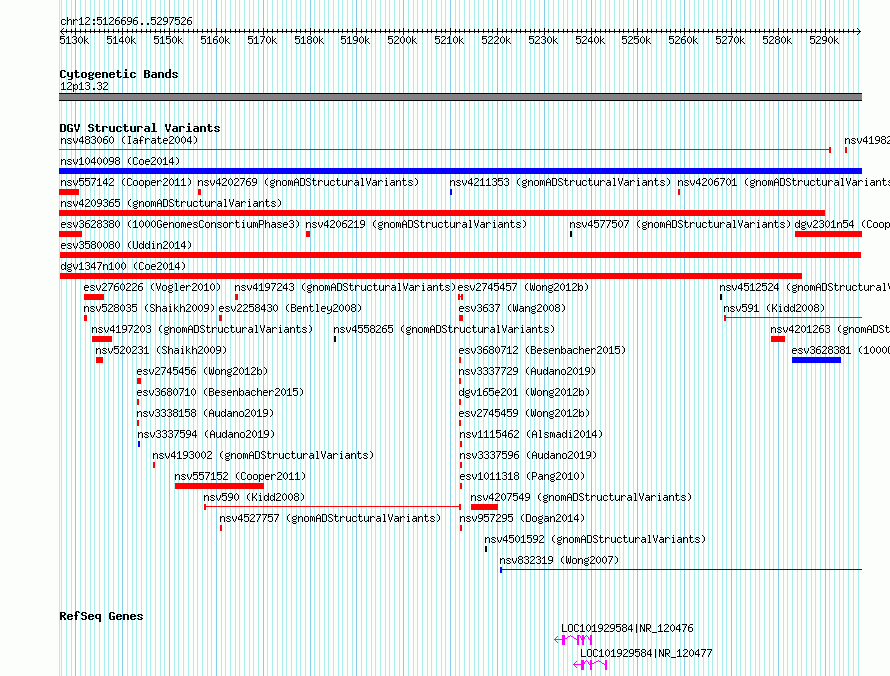Open the nsv4206701 gnomAD variant label
Image resolution: width=890 pixels, height=676 pixels.
click(783, 182)
